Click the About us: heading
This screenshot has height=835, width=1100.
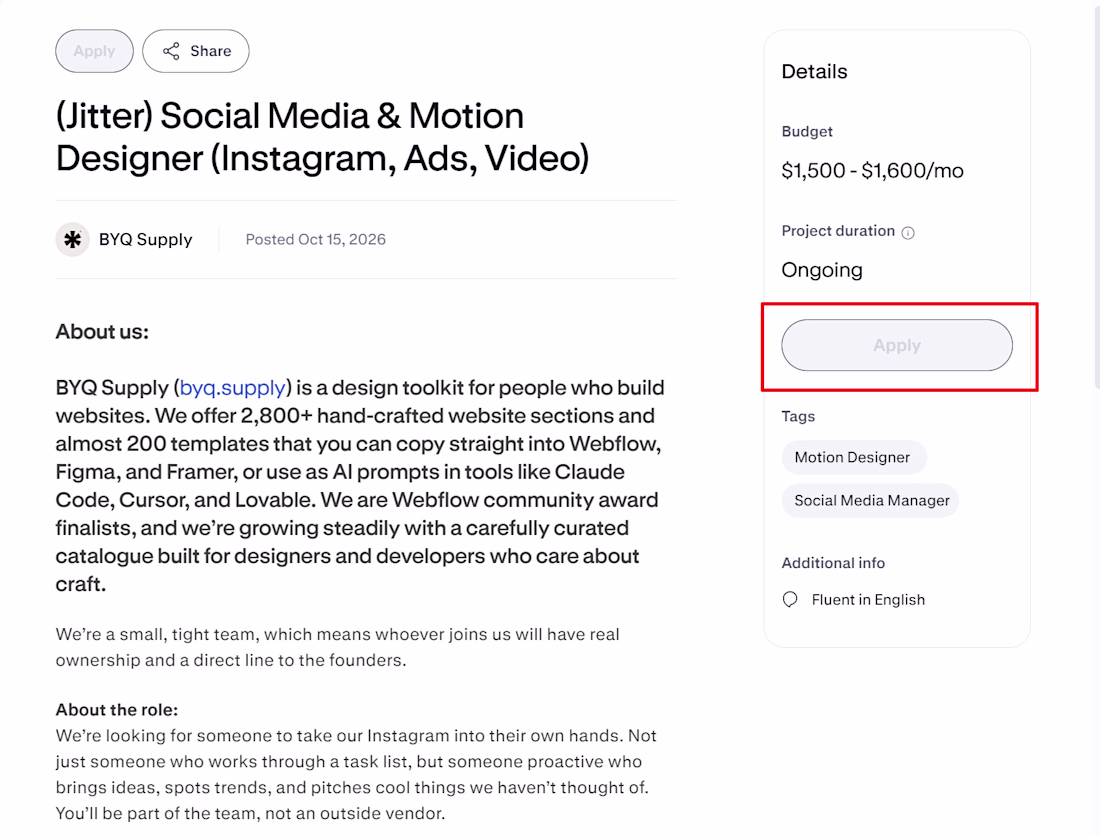point(102,332)
